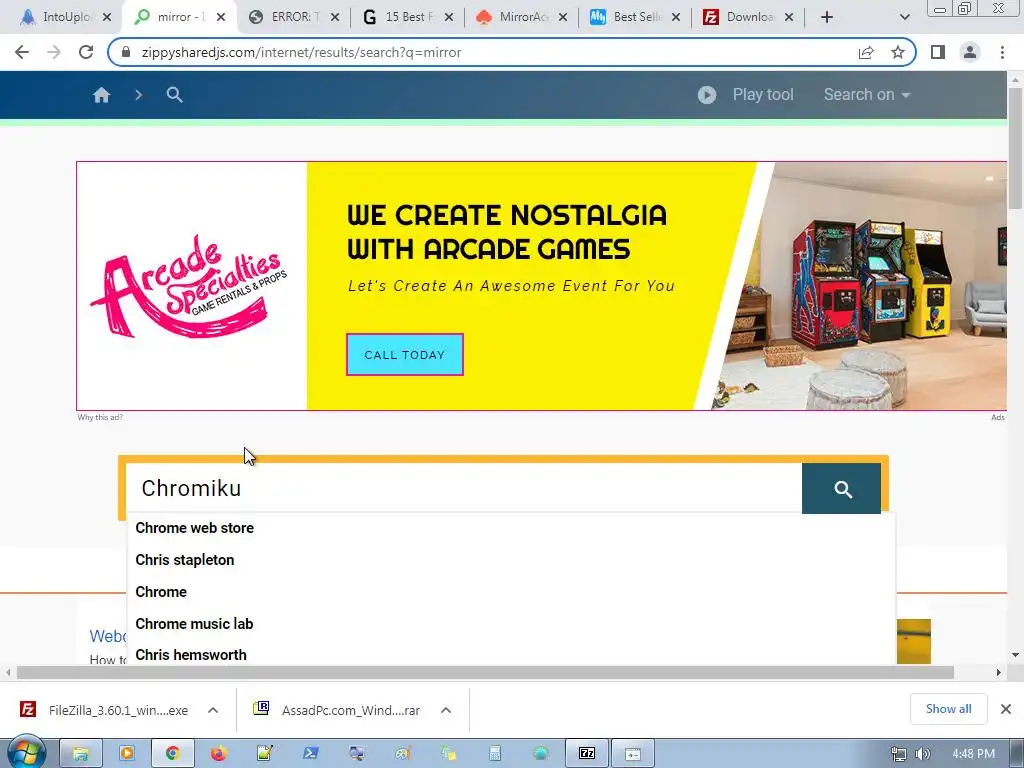This screenshot has width=1024, height=768.
Task: Open the volume speaker tray icon
Action: (x=923, y=754)
